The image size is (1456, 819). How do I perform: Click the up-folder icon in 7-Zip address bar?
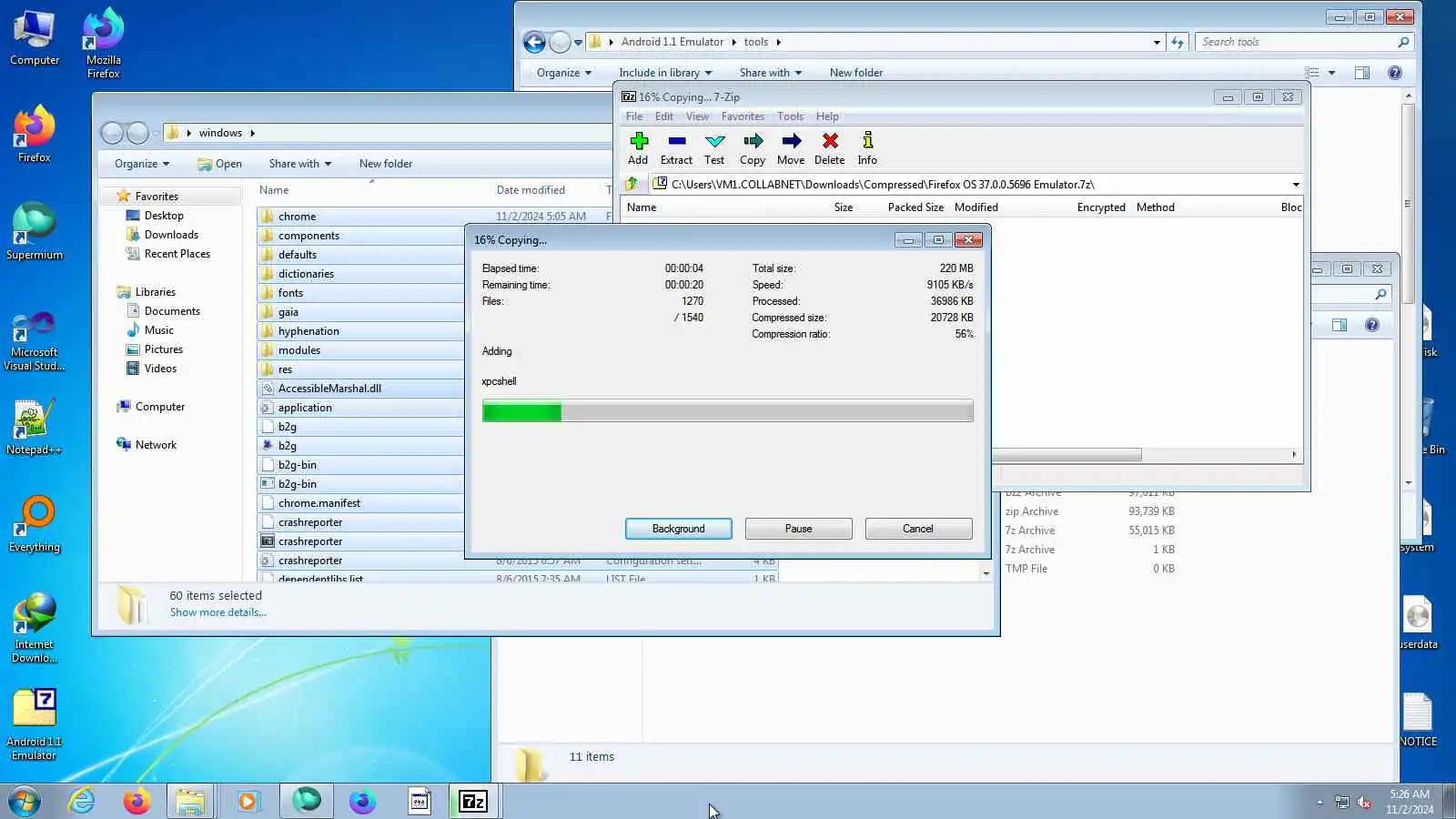632,184
